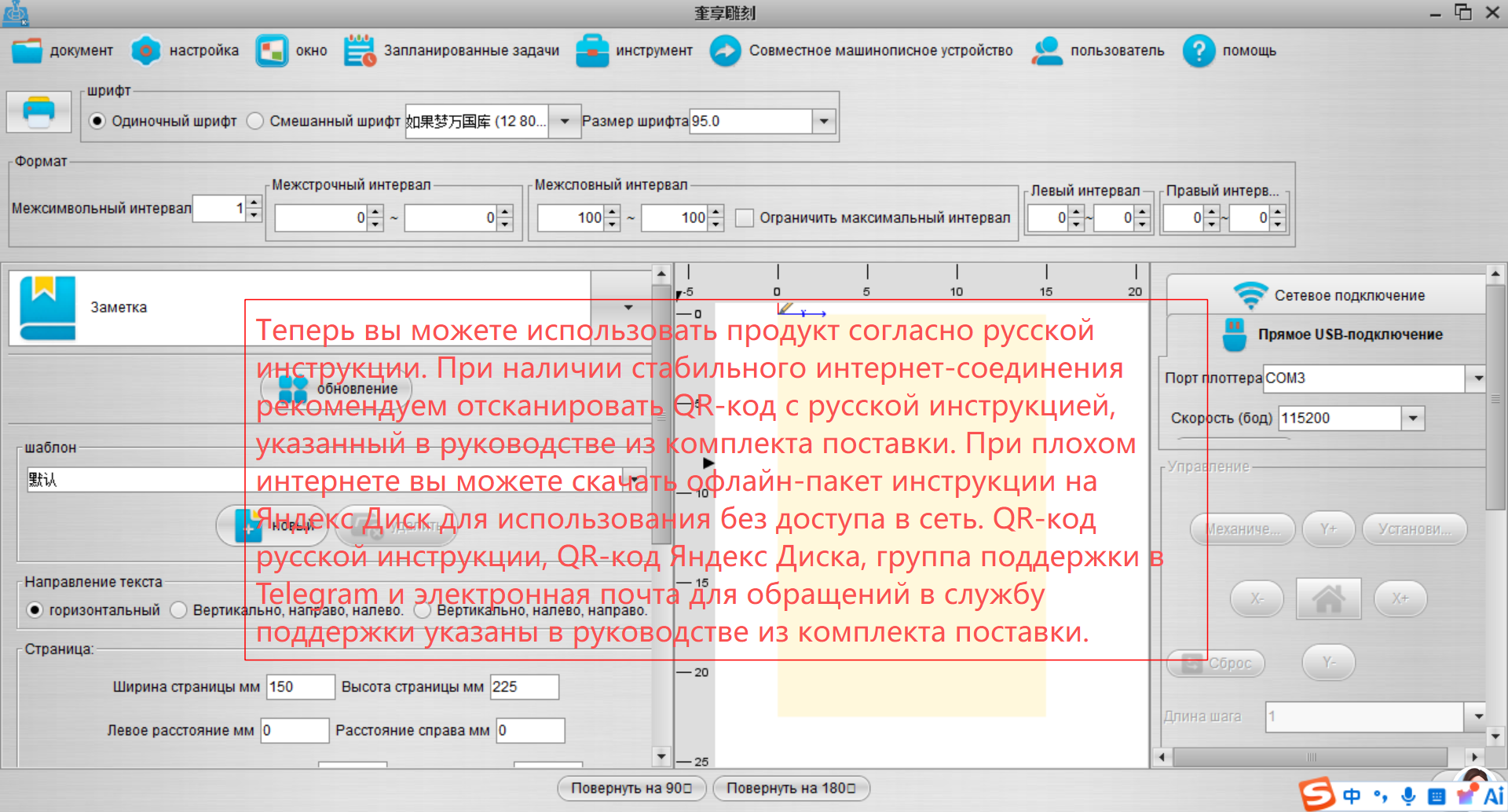Click the Заметка bookmark icon
Screen dimensions: 1508x812
tap(47, 307)
